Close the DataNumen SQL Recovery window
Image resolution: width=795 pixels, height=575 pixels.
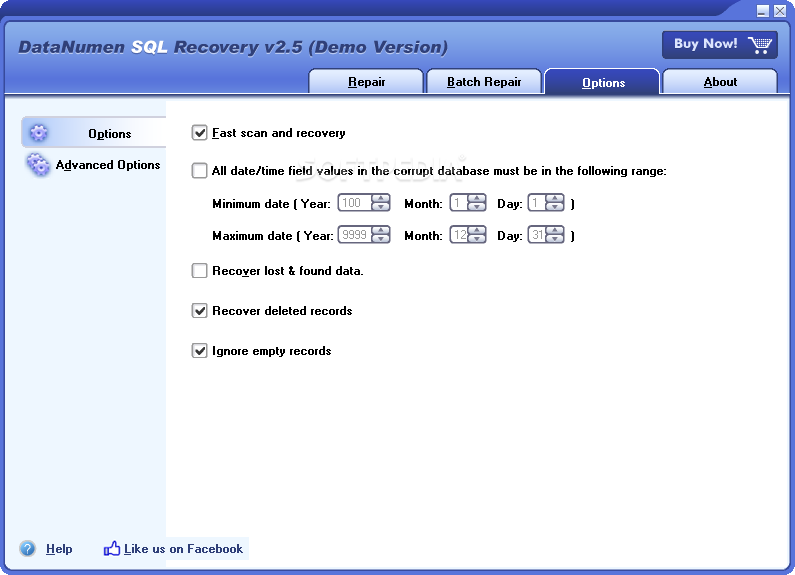(x=780, y=11)
